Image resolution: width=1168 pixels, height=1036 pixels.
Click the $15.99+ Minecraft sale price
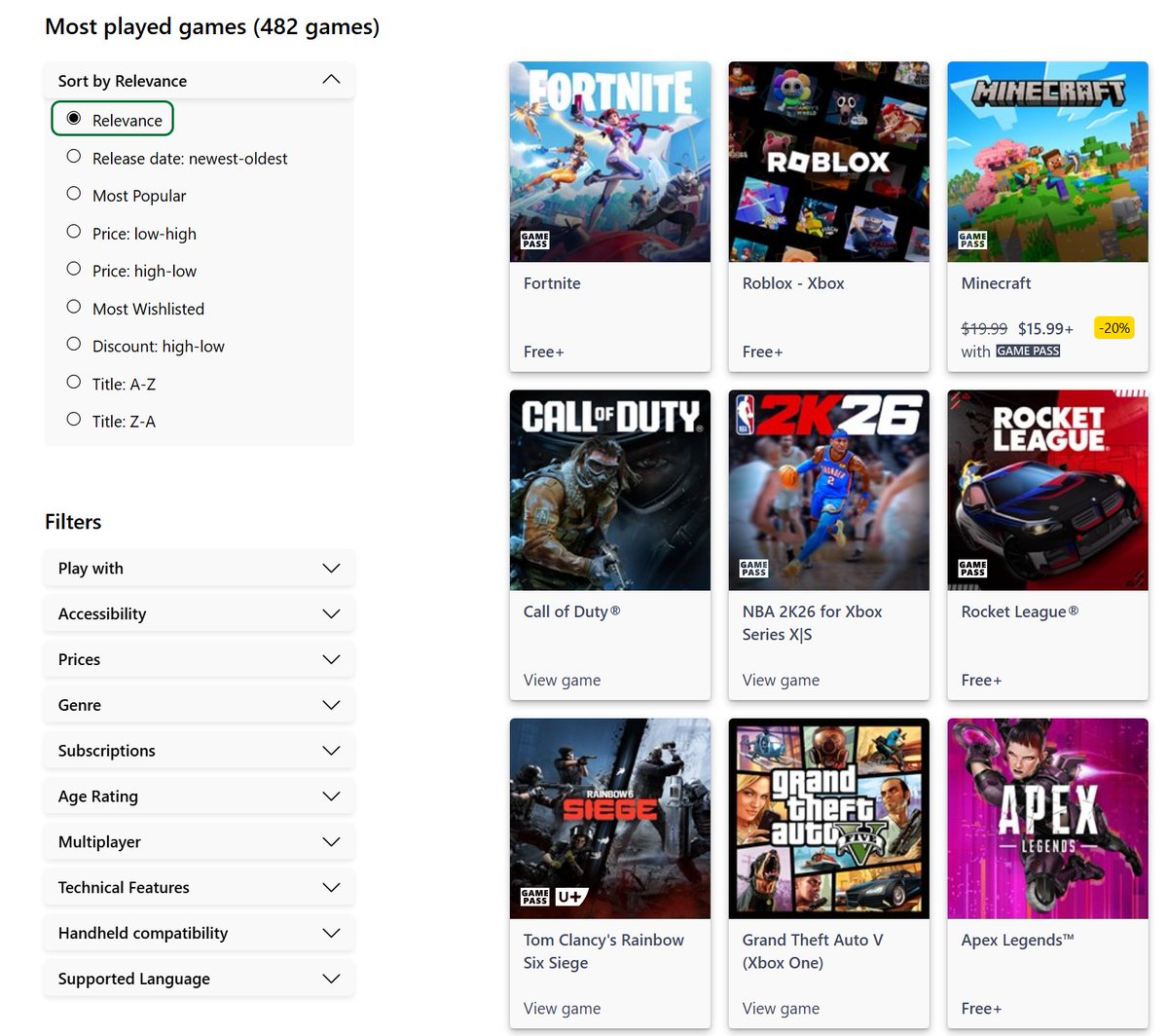click(1045, 328)
